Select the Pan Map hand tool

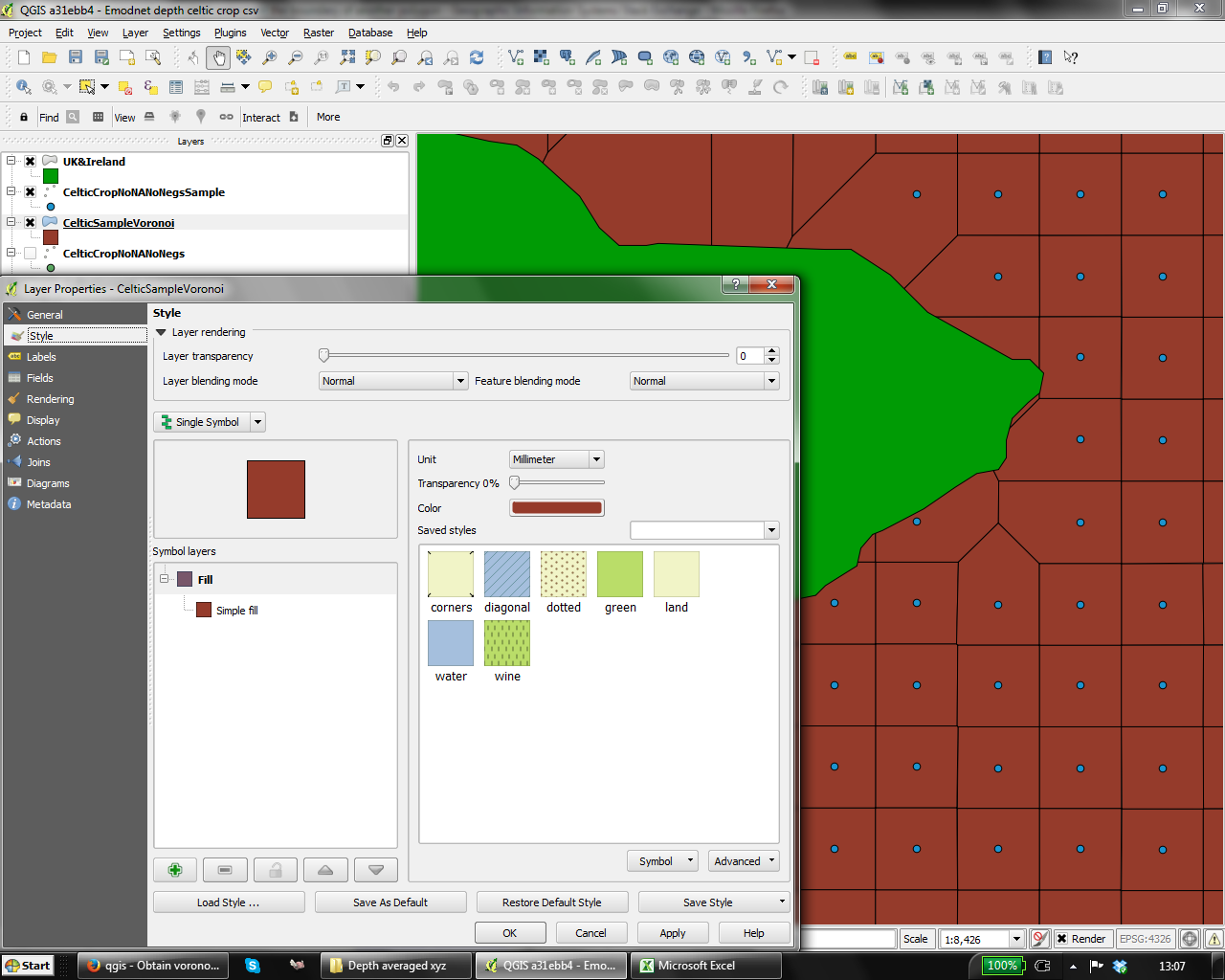coord(219,57)
